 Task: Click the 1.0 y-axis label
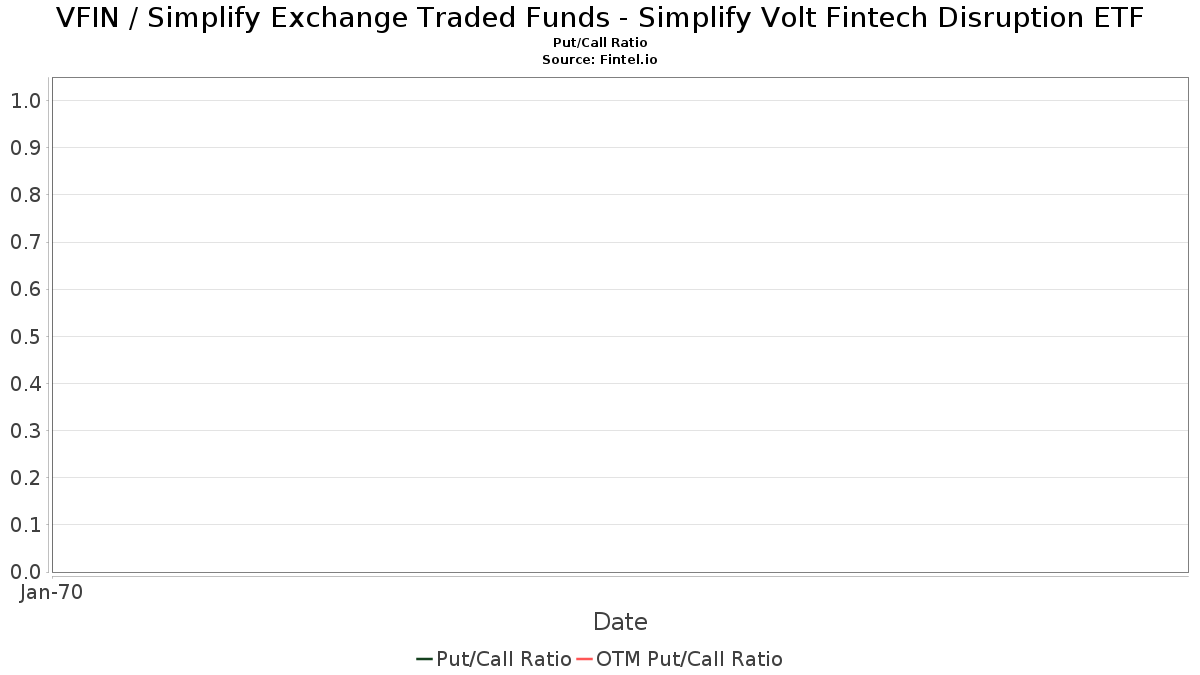tap(25, 101)
